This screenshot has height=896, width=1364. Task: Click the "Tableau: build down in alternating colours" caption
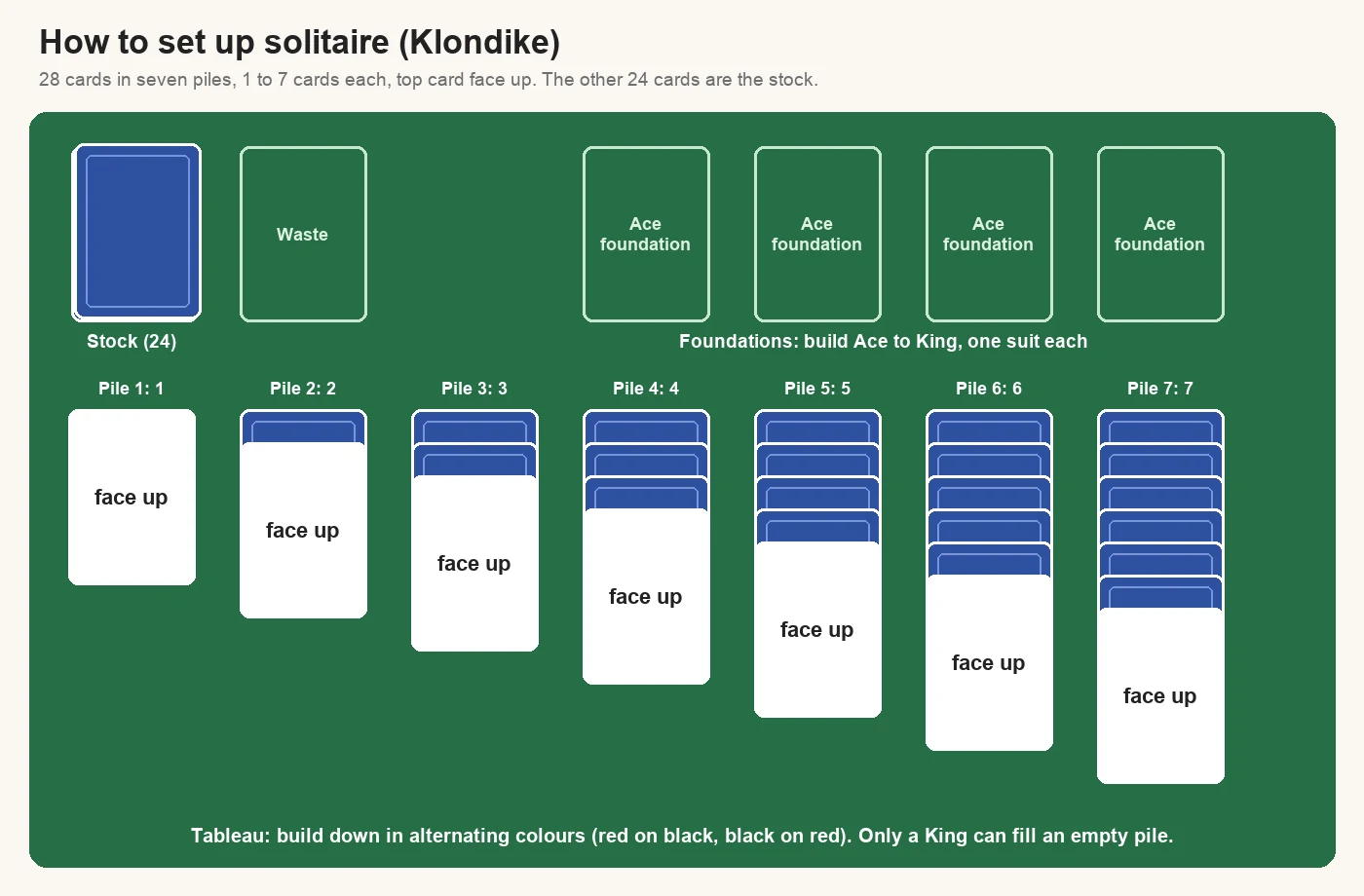[682, 836]
